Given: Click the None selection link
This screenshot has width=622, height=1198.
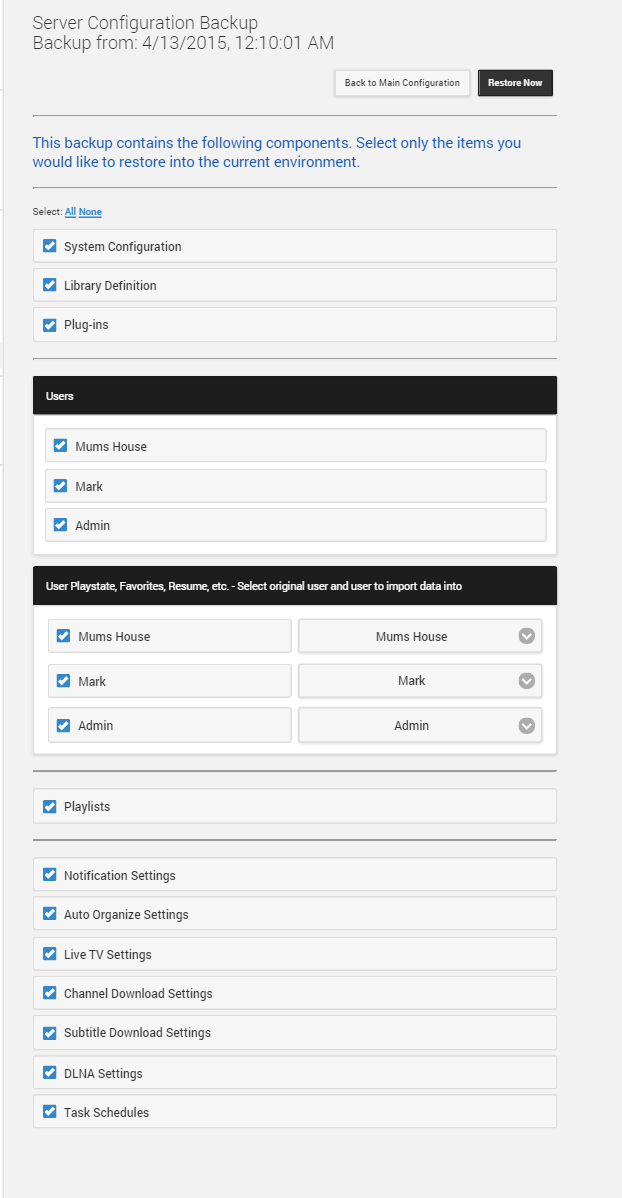Looking at the screenshot, I should tap(90, 212).
